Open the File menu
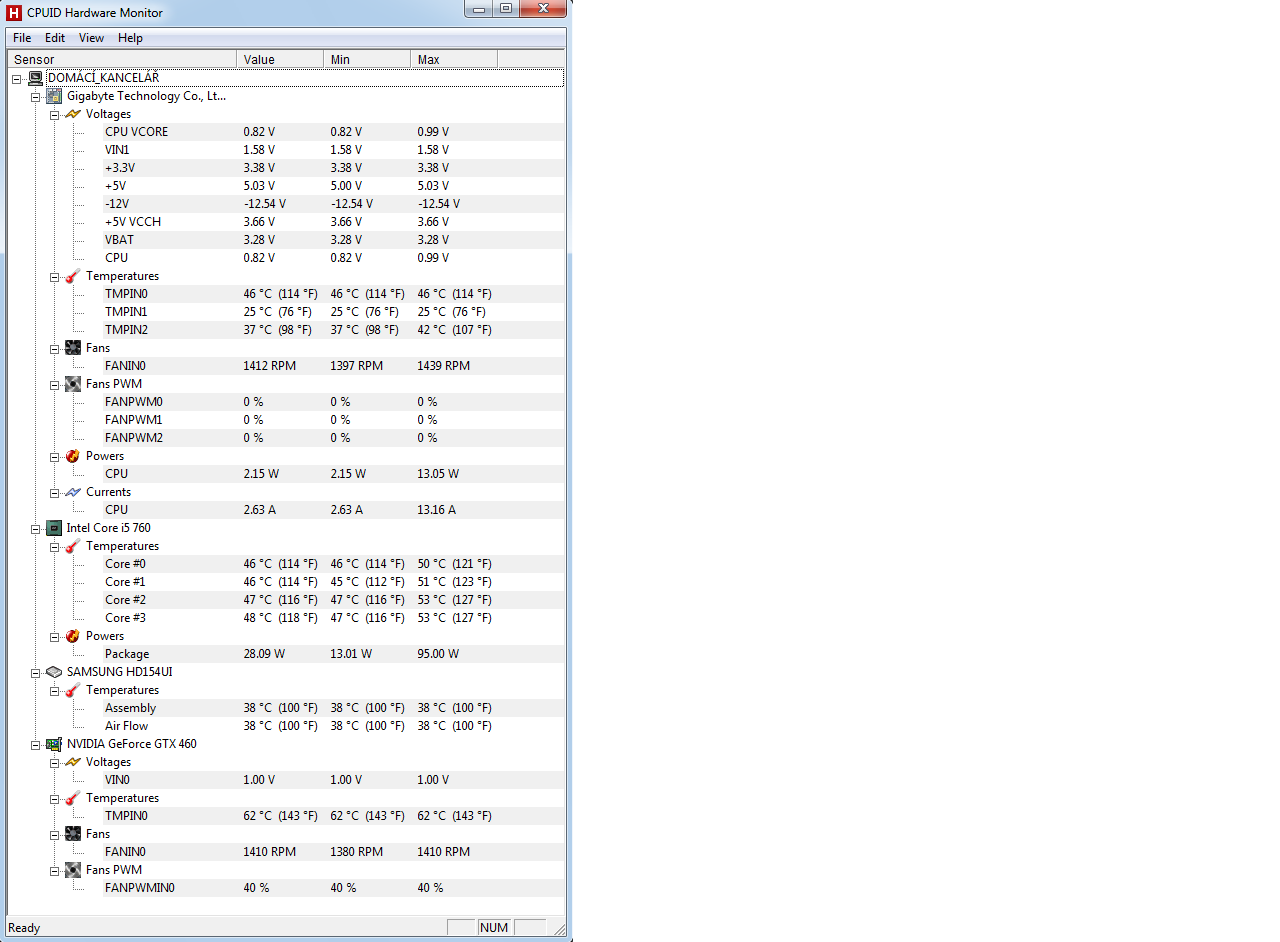Viewport: 1280px width, 942px height. point(22,38)
